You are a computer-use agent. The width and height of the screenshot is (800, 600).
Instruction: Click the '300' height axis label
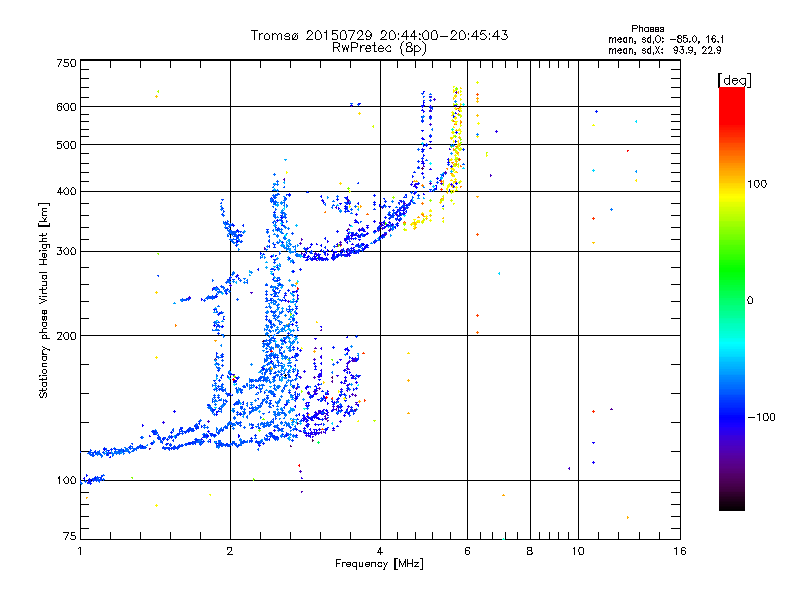coord(67,251)
